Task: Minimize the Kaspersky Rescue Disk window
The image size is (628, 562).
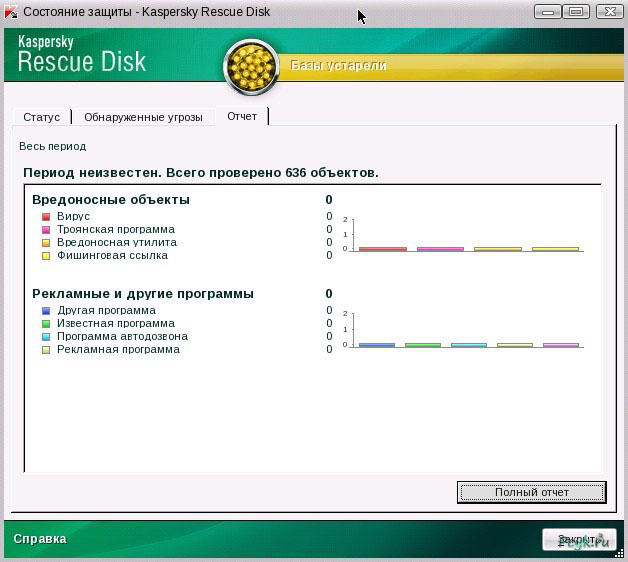Action: point(548,12)
